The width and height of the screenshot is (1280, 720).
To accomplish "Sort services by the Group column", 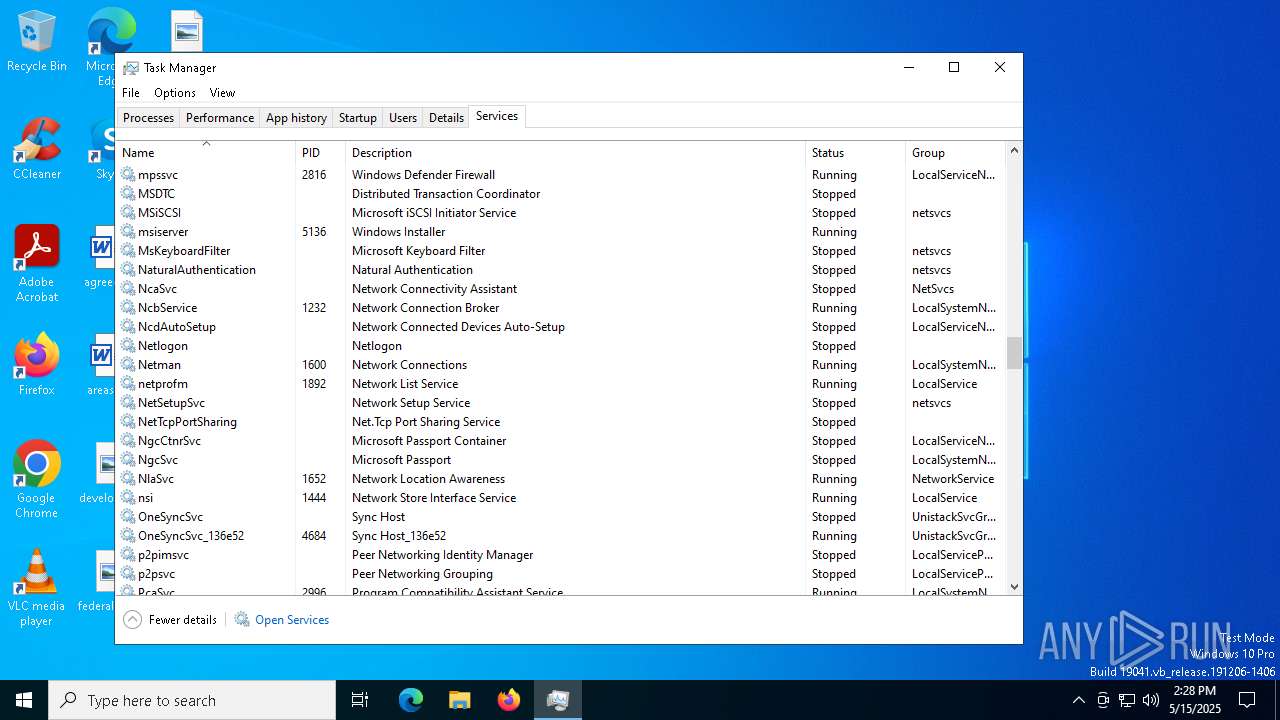I will pos(955,153).
